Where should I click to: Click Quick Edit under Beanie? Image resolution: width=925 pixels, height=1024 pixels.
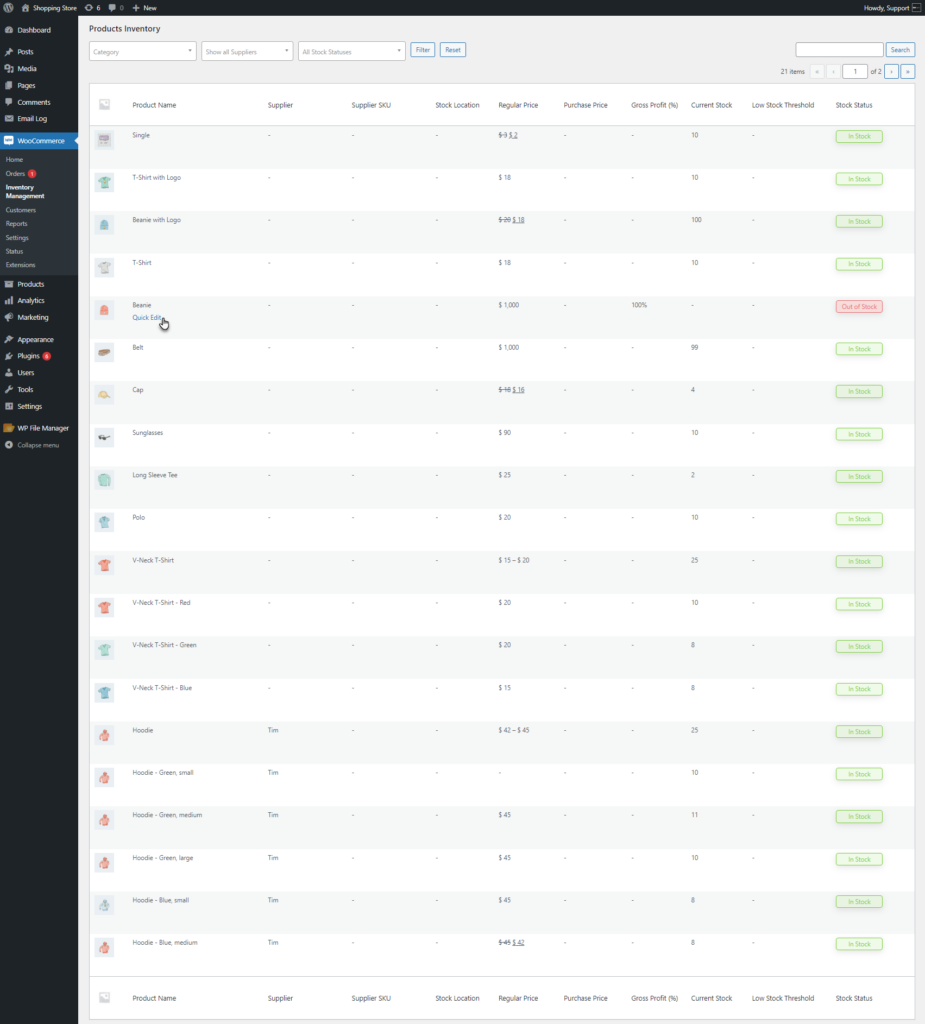(146, 317)
